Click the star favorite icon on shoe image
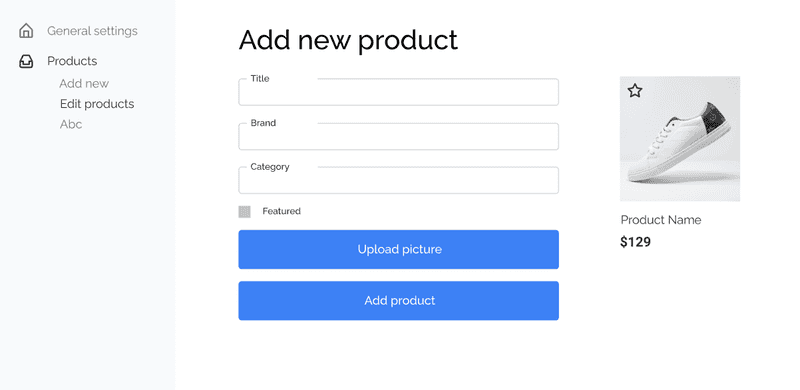This screenshot has height=390, width=800. 635,91
